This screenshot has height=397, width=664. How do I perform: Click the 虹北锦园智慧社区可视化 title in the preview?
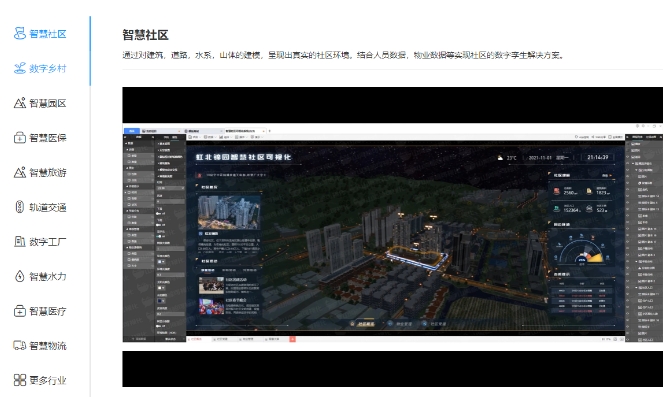click(243, 157)
